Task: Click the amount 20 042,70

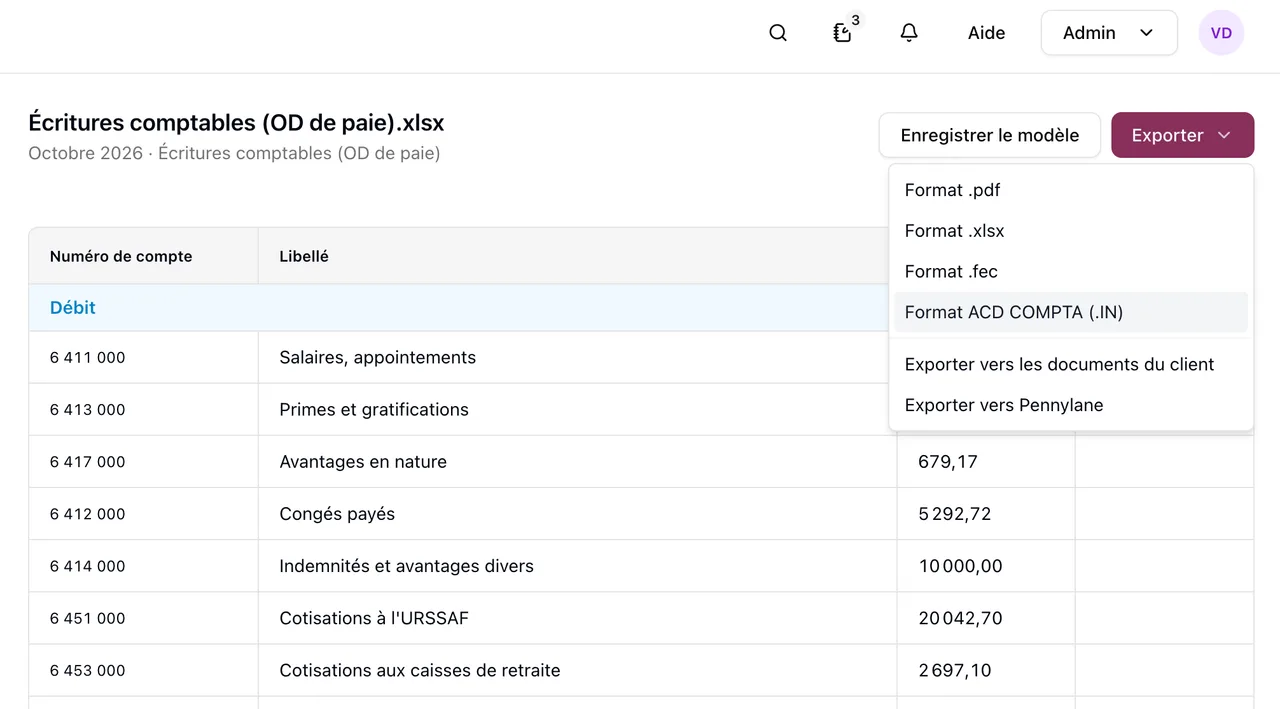Action: (961, 618)
